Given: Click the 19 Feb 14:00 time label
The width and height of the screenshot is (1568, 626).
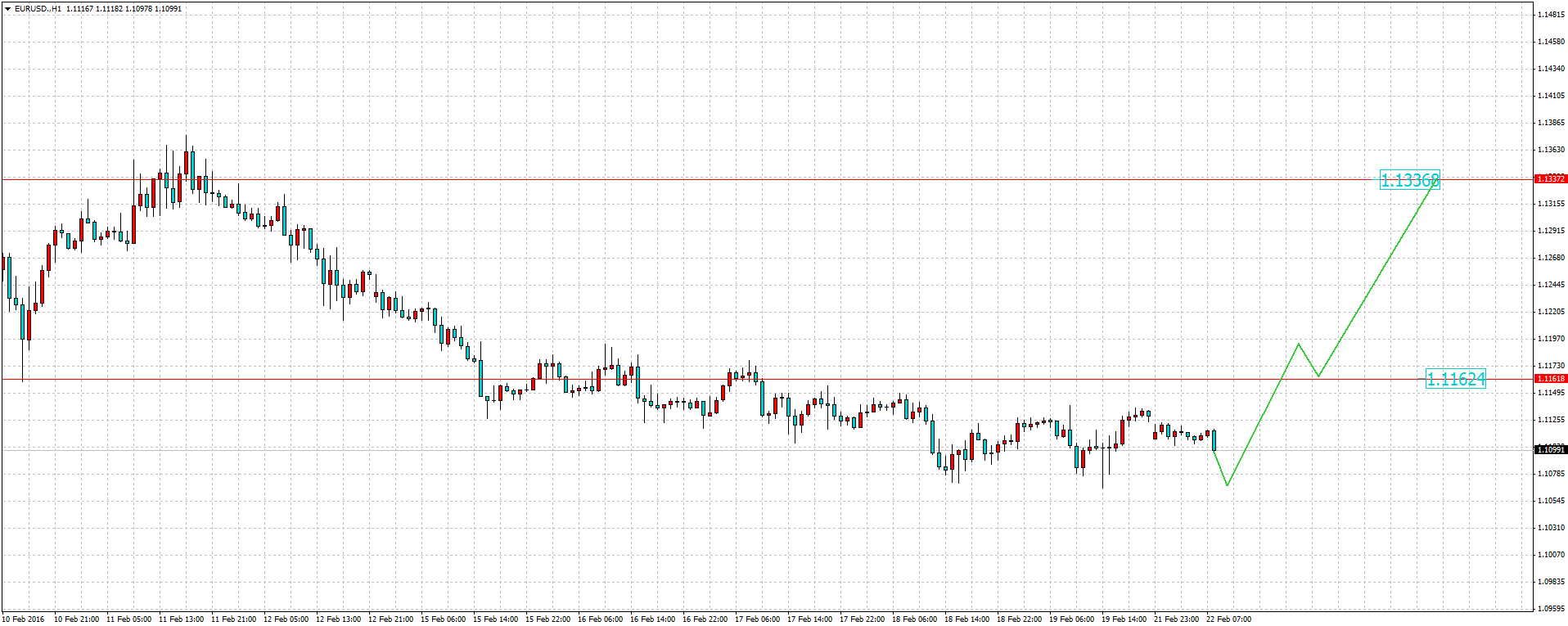Looking at the screenshot, I should point(1124,619).
